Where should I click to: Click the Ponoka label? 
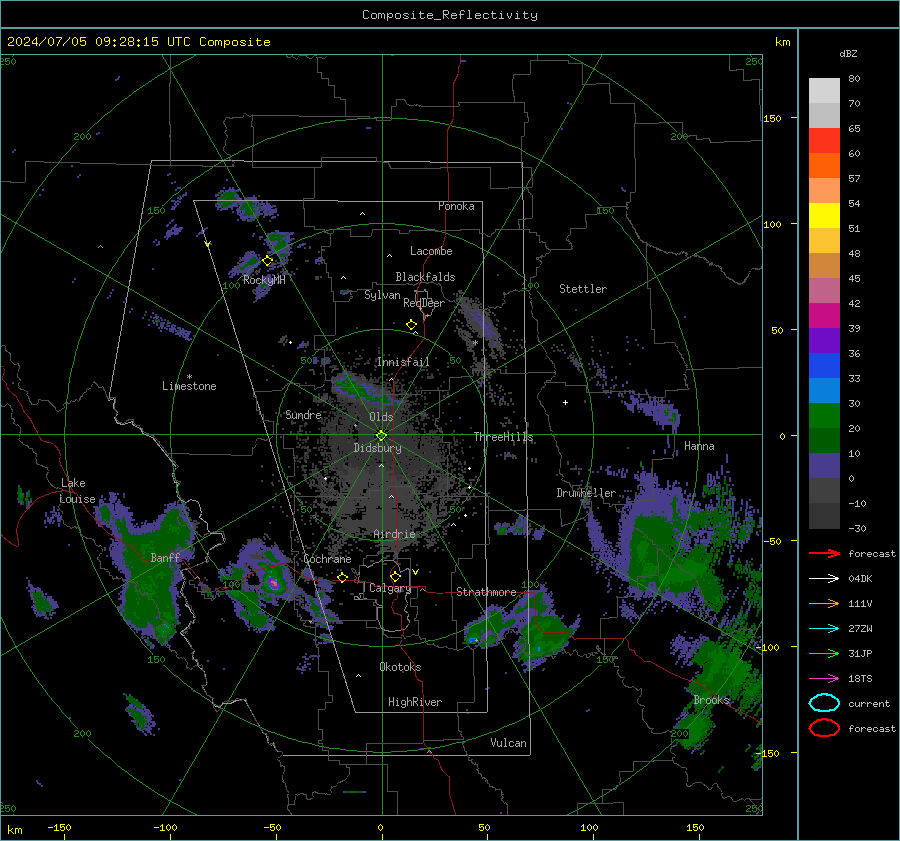456,206
